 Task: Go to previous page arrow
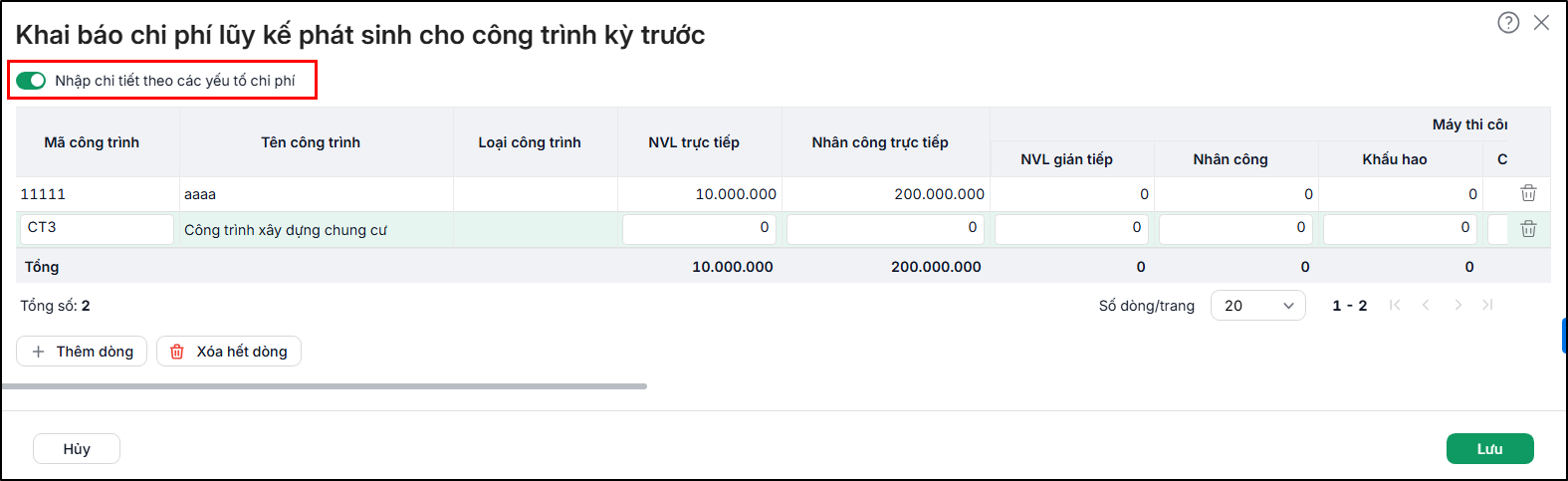(x=1426, y=305)
